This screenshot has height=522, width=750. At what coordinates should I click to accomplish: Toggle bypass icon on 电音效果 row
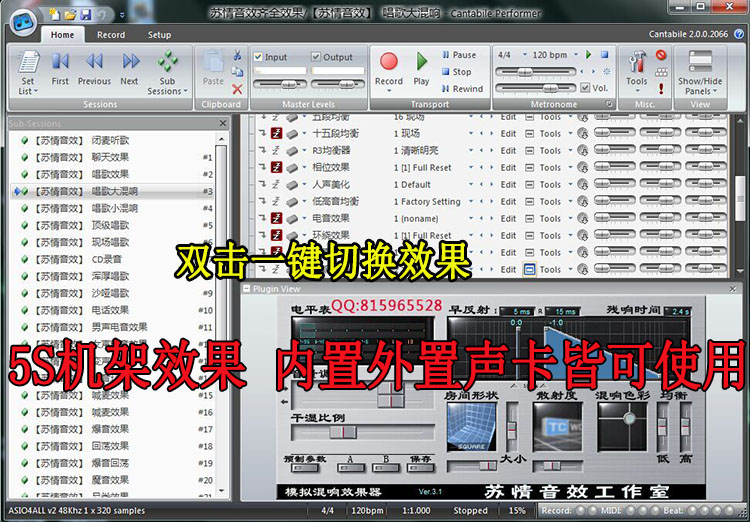click(x=276, y=218)
